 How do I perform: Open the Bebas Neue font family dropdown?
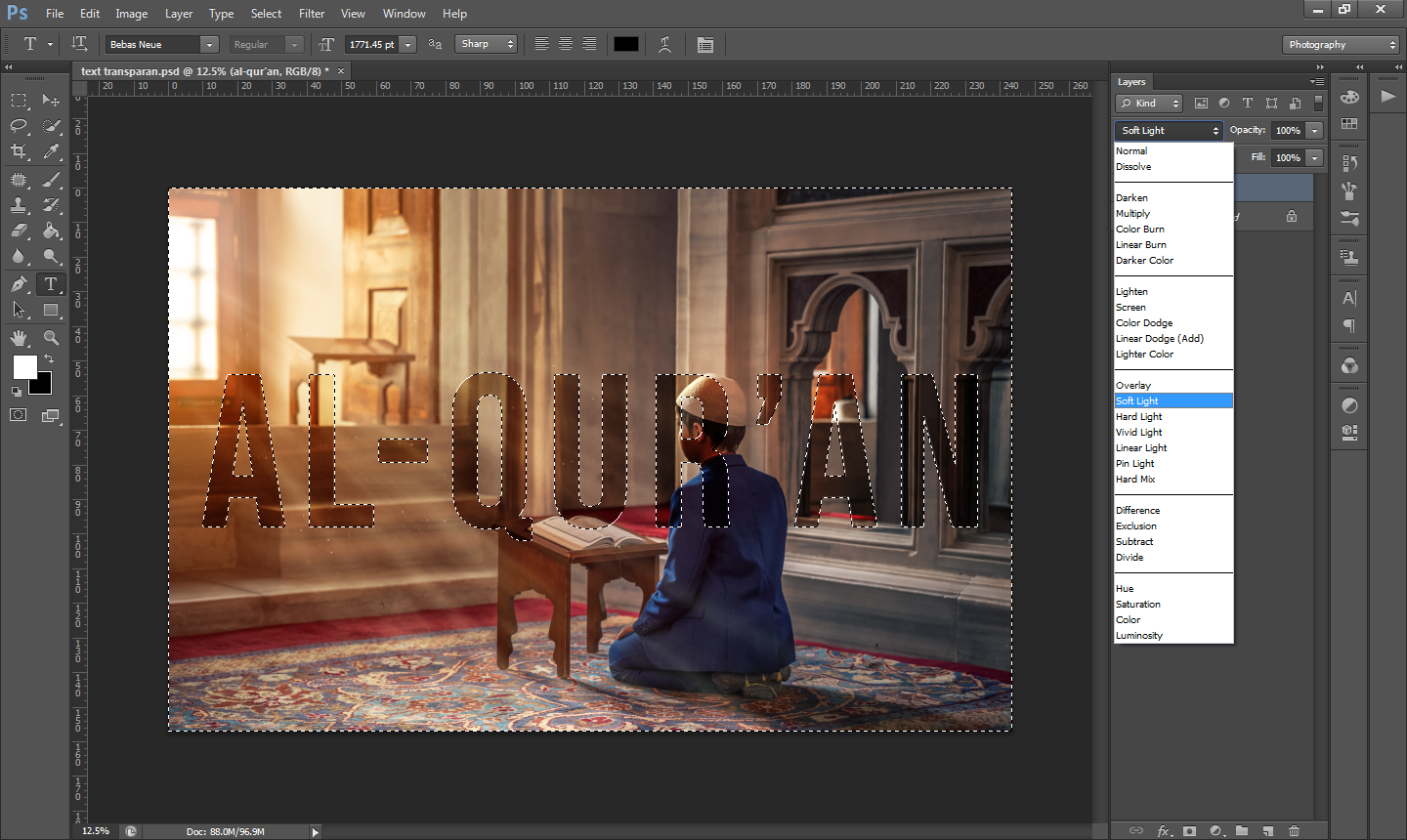click(209, 44)
